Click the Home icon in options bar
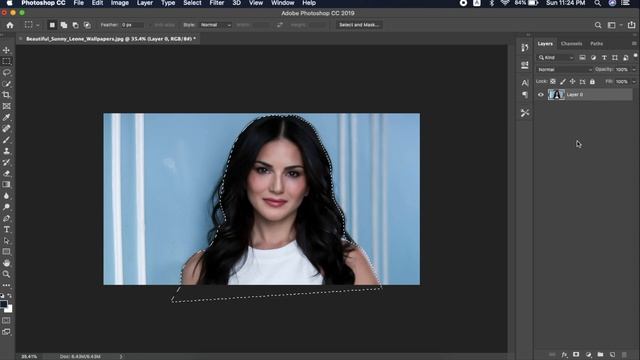The image size is (640, 360). click(10, 25)
